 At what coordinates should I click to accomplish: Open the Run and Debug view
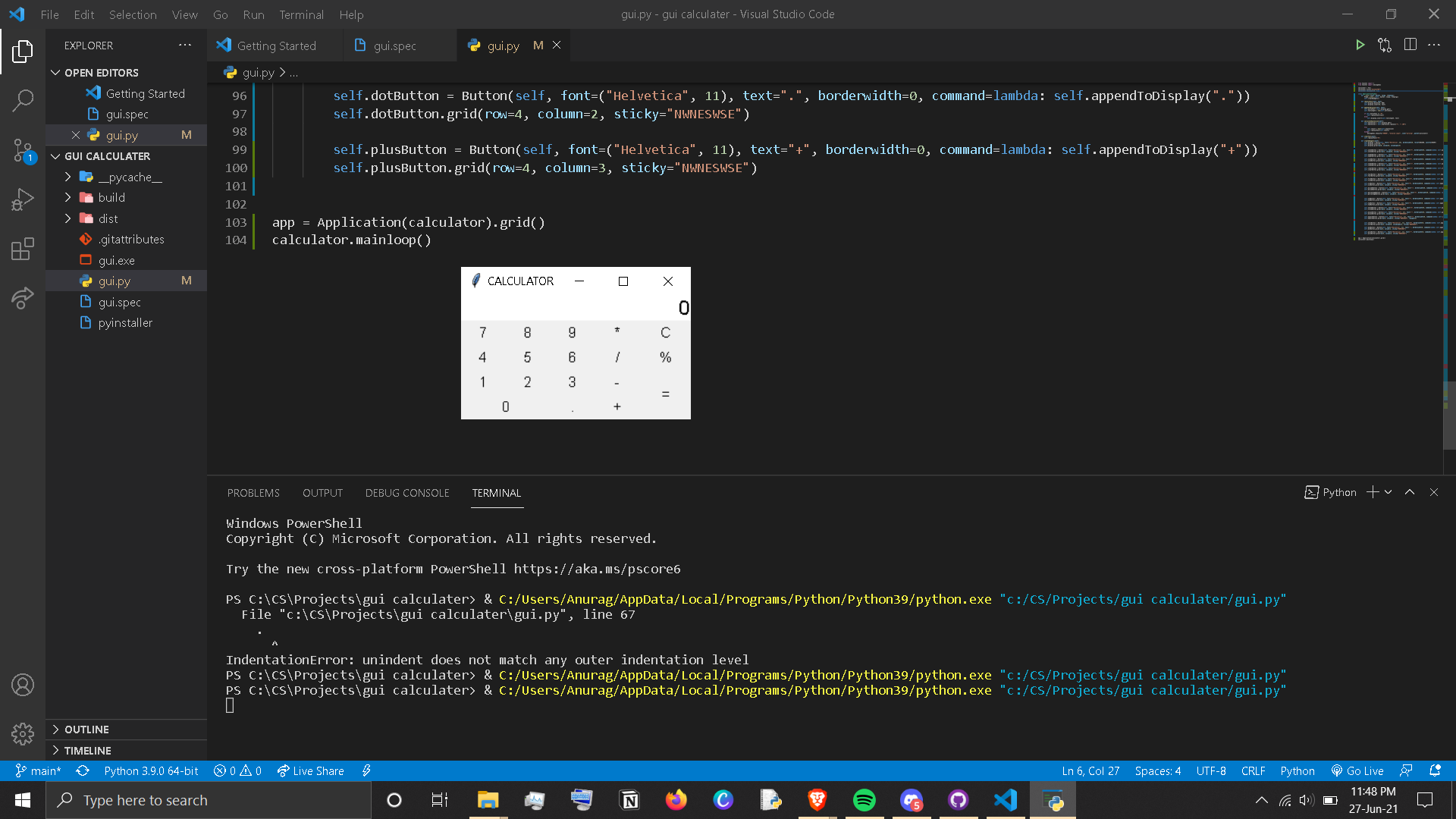(x=23, y=199)
